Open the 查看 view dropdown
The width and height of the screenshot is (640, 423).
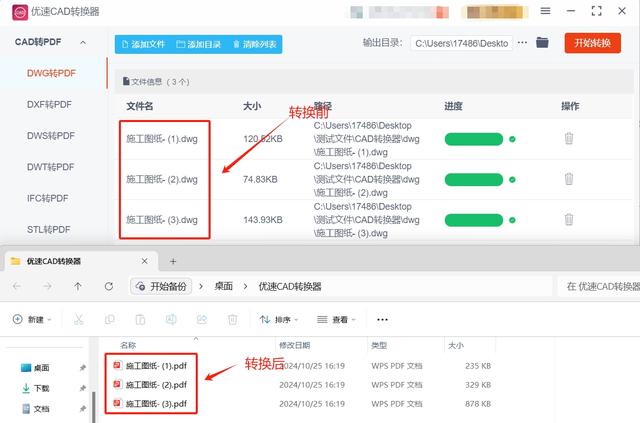point(337,320)
